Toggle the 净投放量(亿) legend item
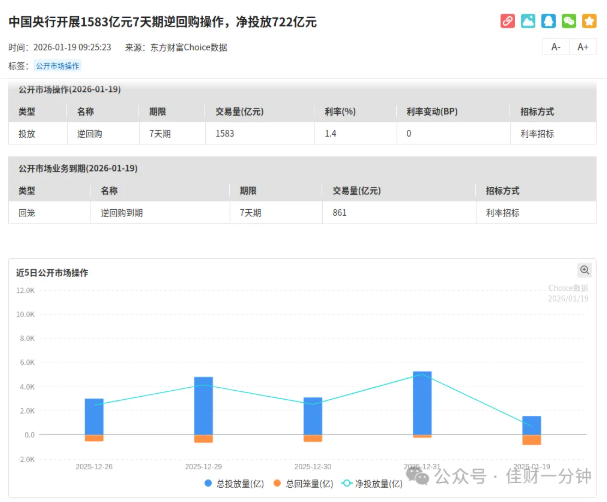 tap(372, 483)
